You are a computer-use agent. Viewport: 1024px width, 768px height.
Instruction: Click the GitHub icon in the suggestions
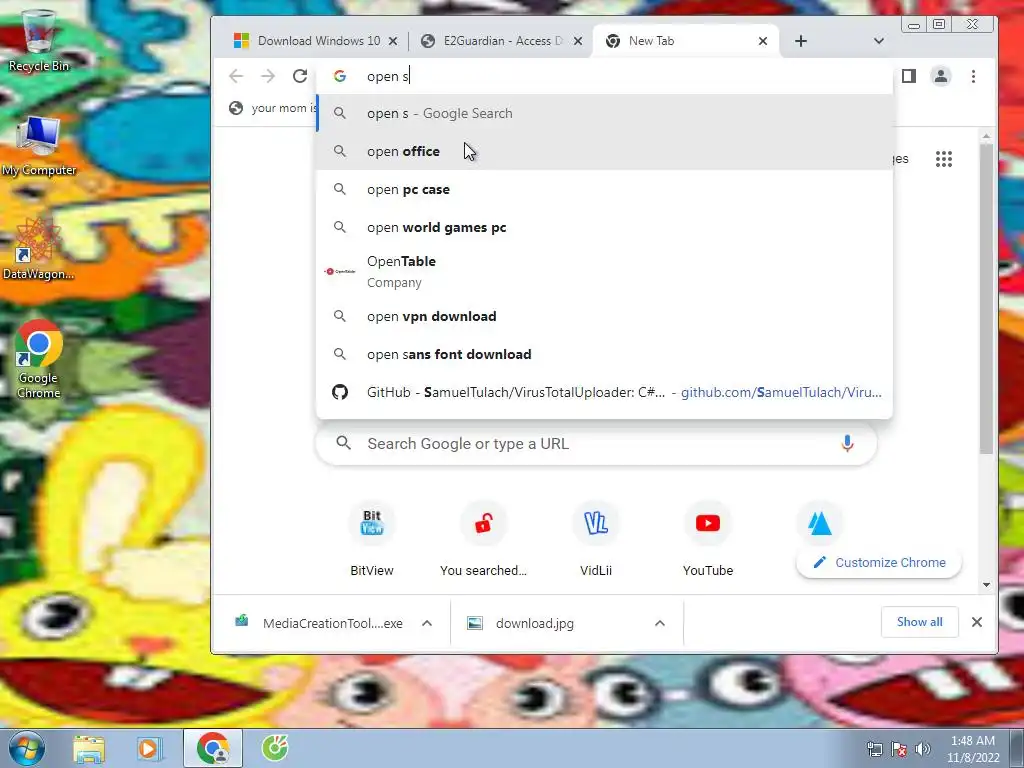pos(340,392)
